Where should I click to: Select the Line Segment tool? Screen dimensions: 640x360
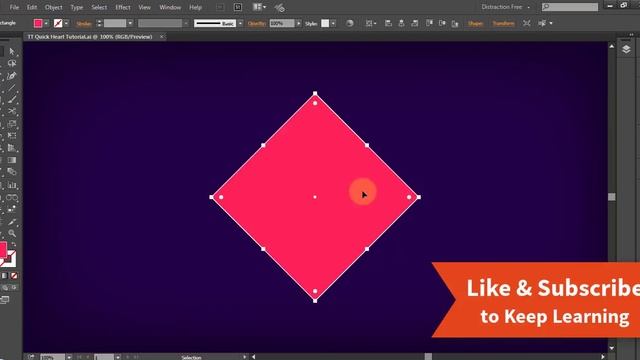(12, 88)
